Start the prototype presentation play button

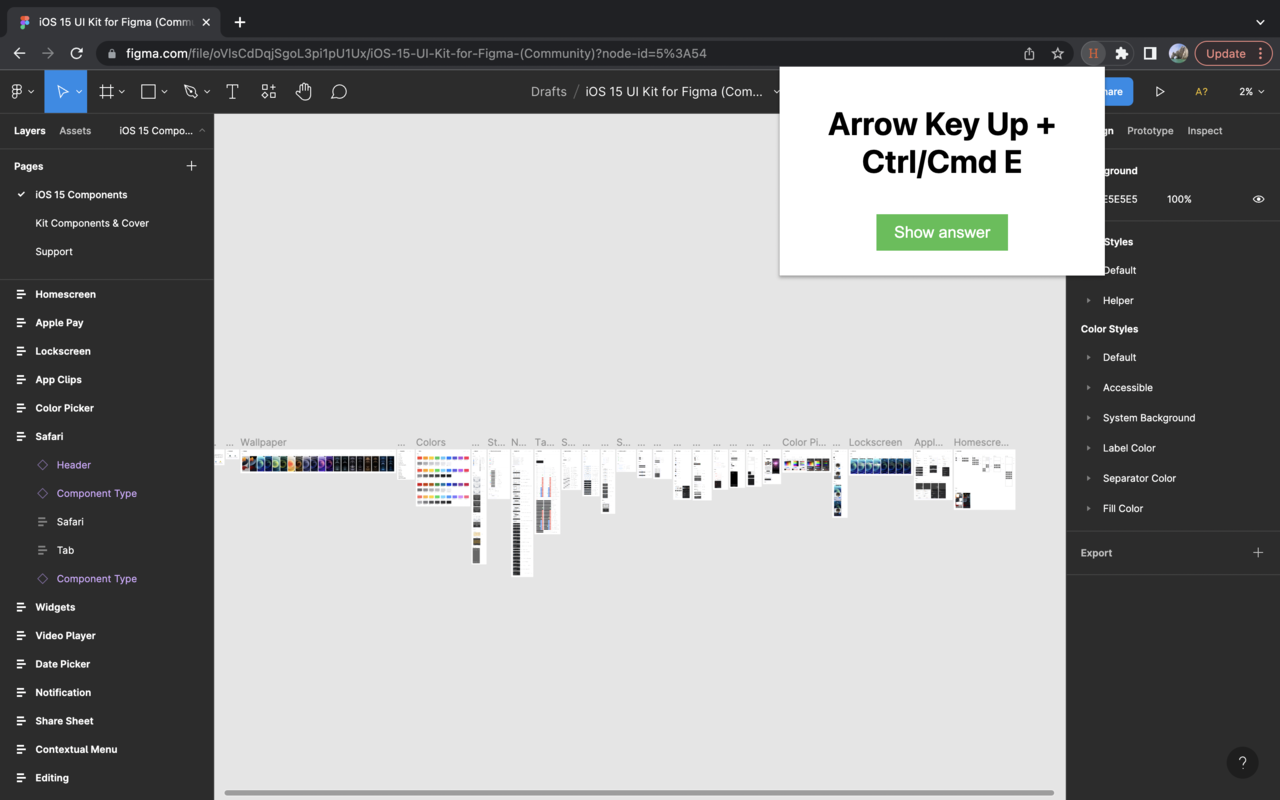point(1160,91)
